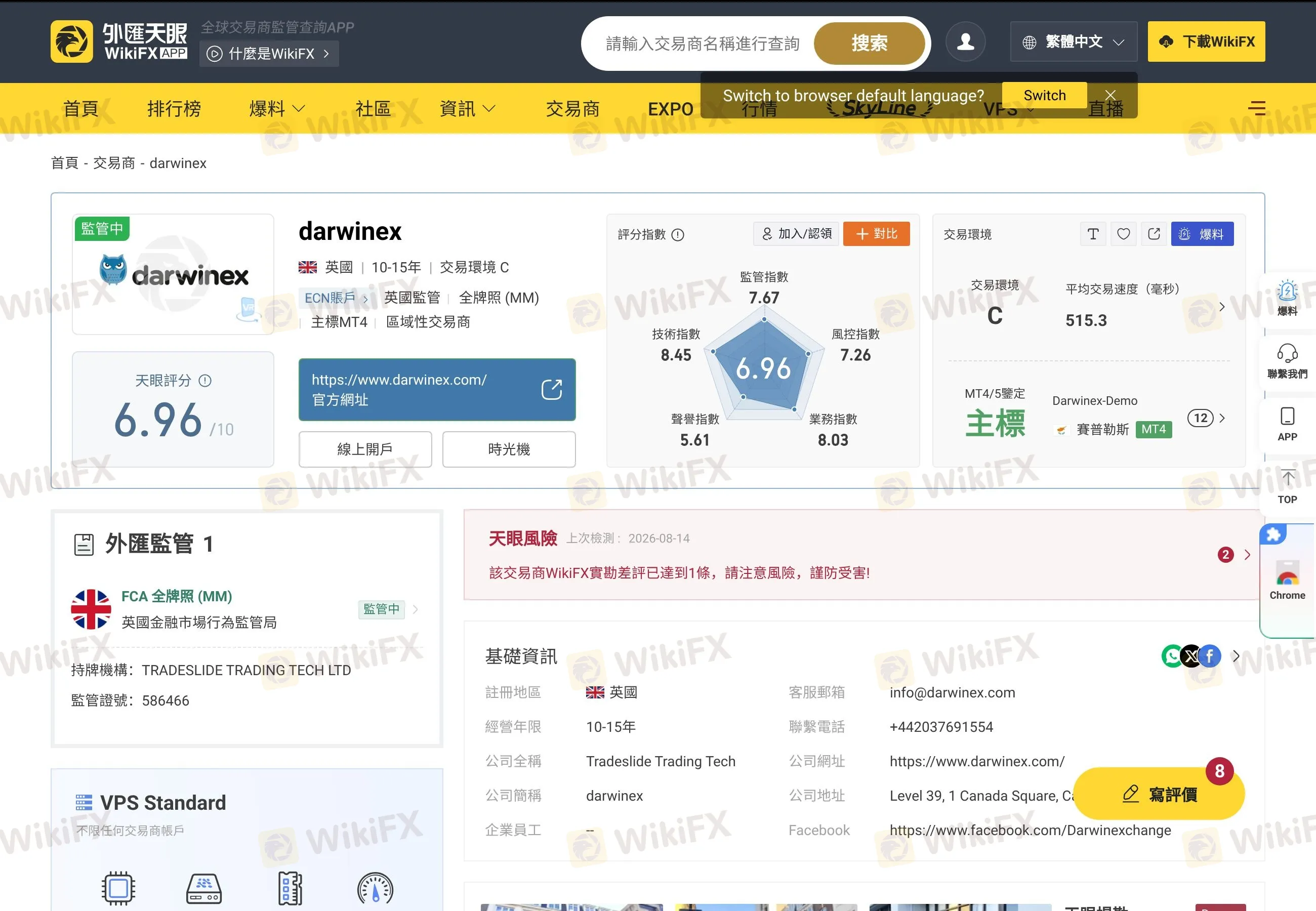Open 直播 in the navigation bar
Screen dimensions: 1316x911
pyautogui.click(x=1105, y=108)
